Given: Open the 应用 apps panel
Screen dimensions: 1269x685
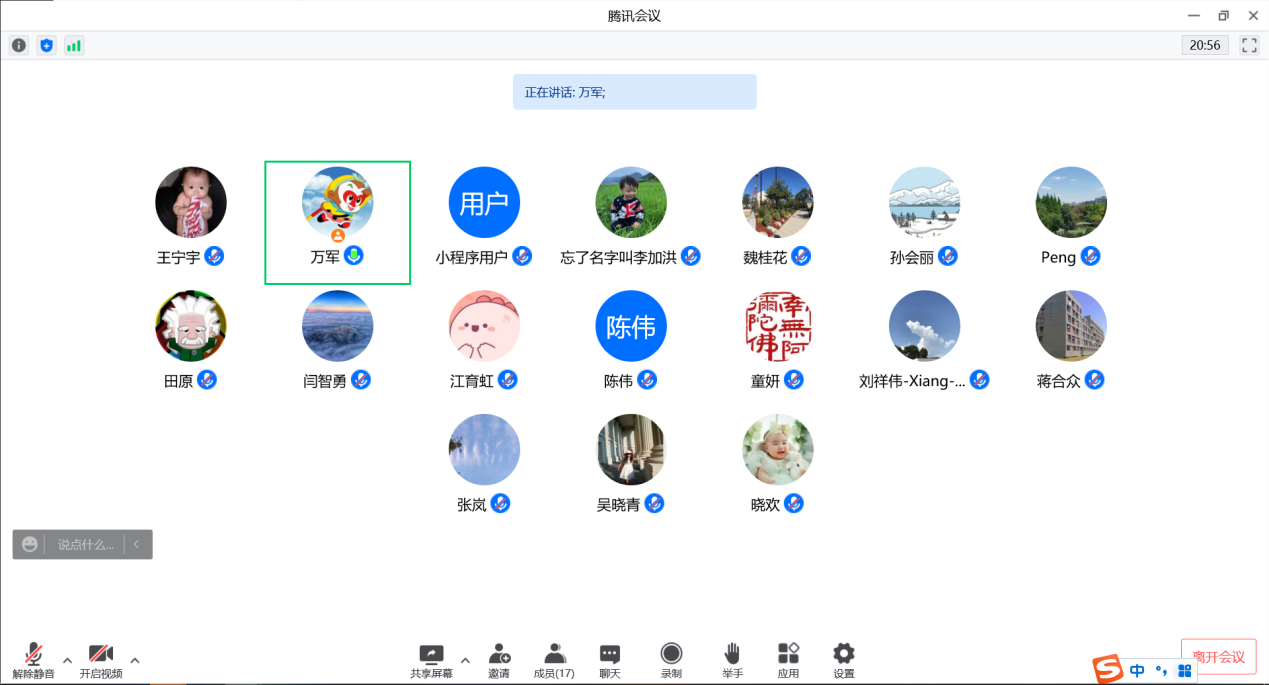Looking at the screenshot, I should (x=788, y=660).
